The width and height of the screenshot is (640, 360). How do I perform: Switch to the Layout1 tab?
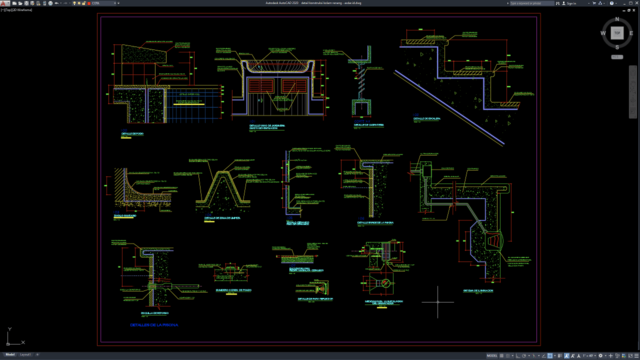tap(25, 355)
